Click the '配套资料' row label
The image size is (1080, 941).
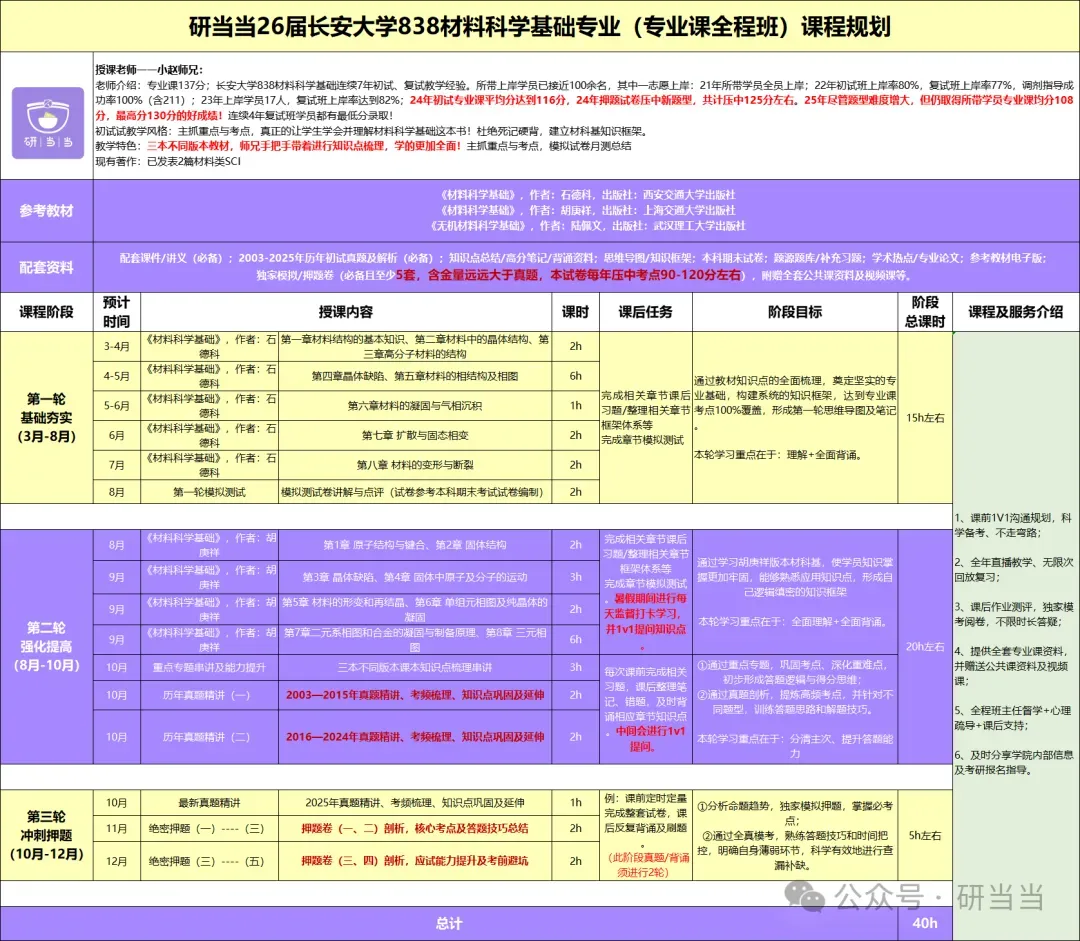(x=46, y=267)
